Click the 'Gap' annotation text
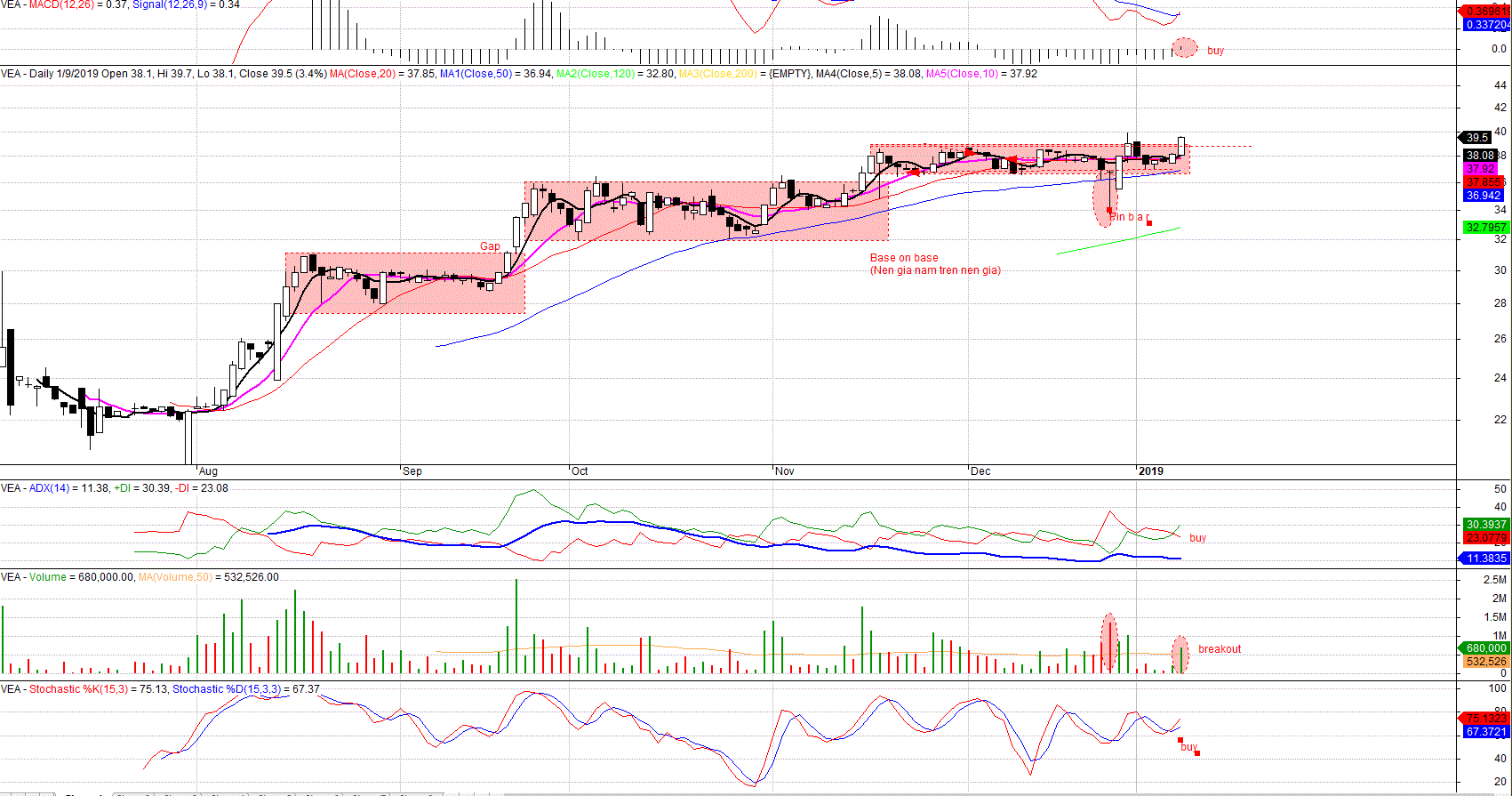This screenshot has height=796, width=1512. pos(490,246)
